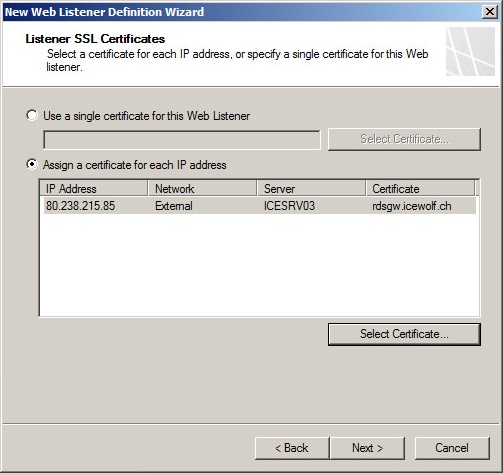Sort by Server column header
The height and width of the screenshot is (473, 503).
pos(311,188)
